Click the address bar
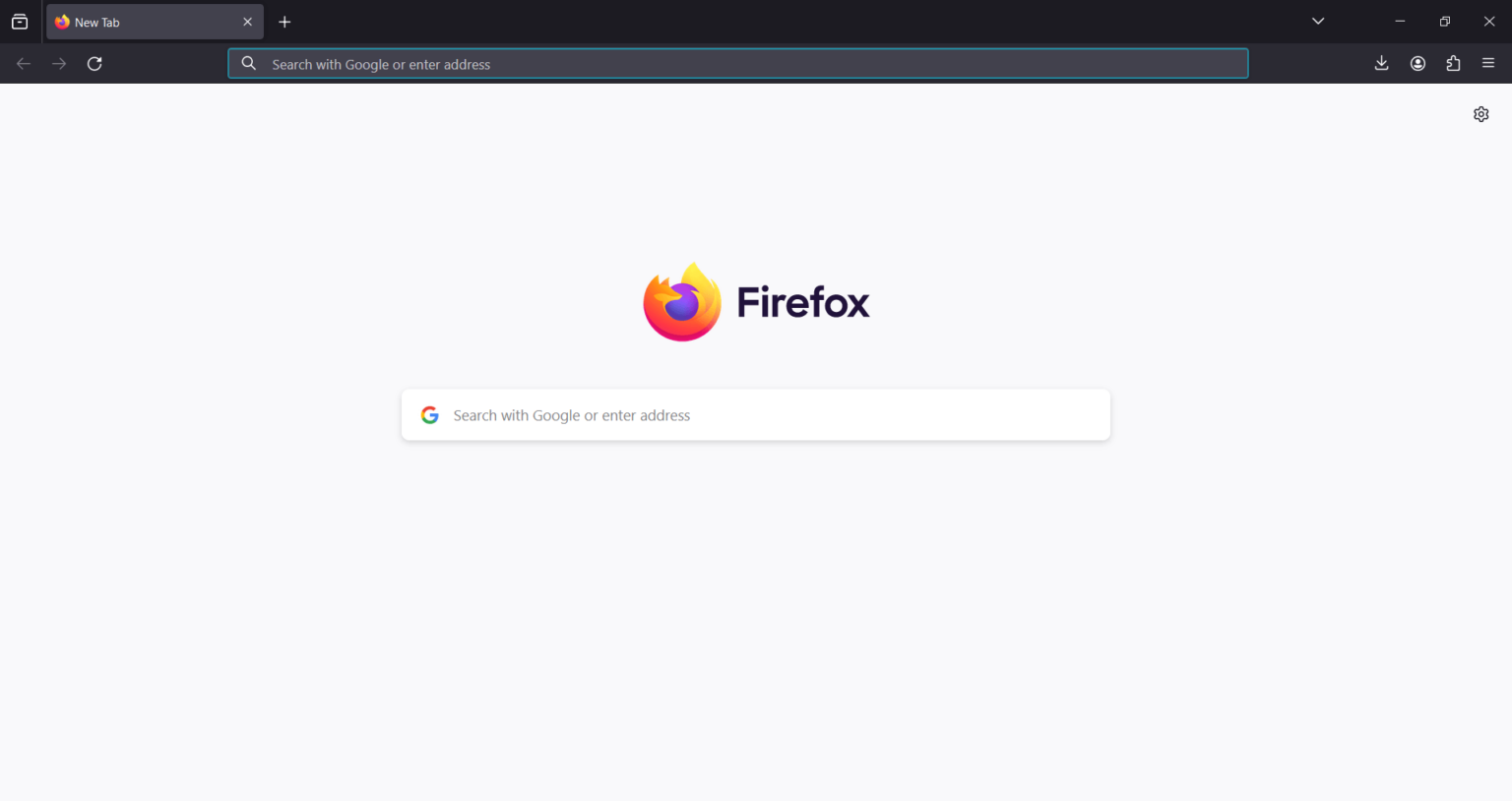Image resolution: width=1512 pixels, height=801 pixels. point(738,63)
